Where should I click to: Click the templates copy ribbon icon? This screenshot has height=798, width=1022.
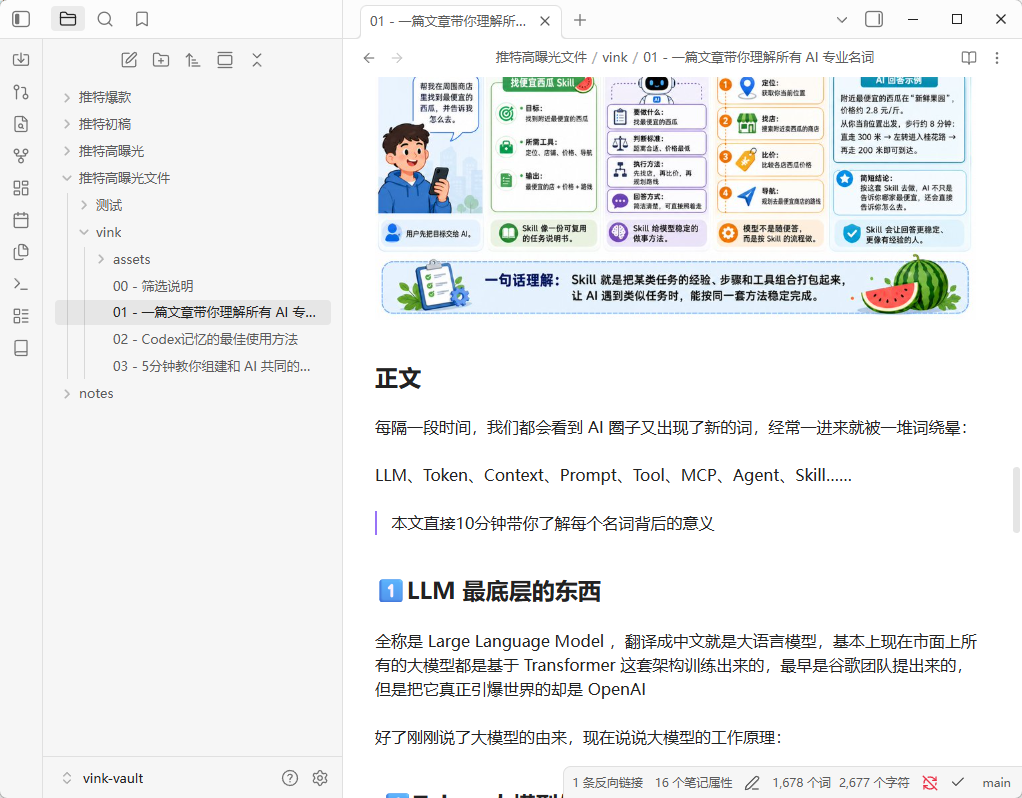click(21, 252)
